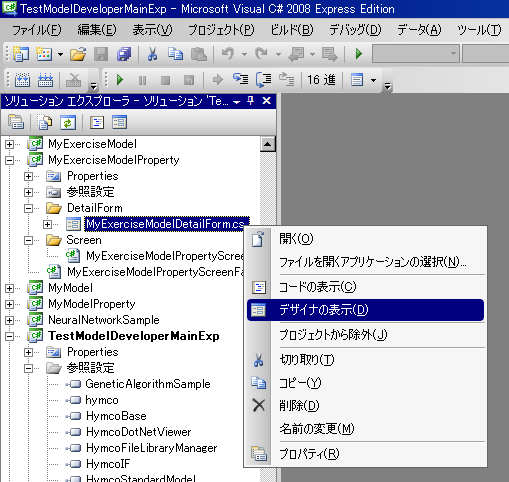Expand the MyExerciseModel project node
509x482 pixels.
pyautogui.click(x=9, y=144)
